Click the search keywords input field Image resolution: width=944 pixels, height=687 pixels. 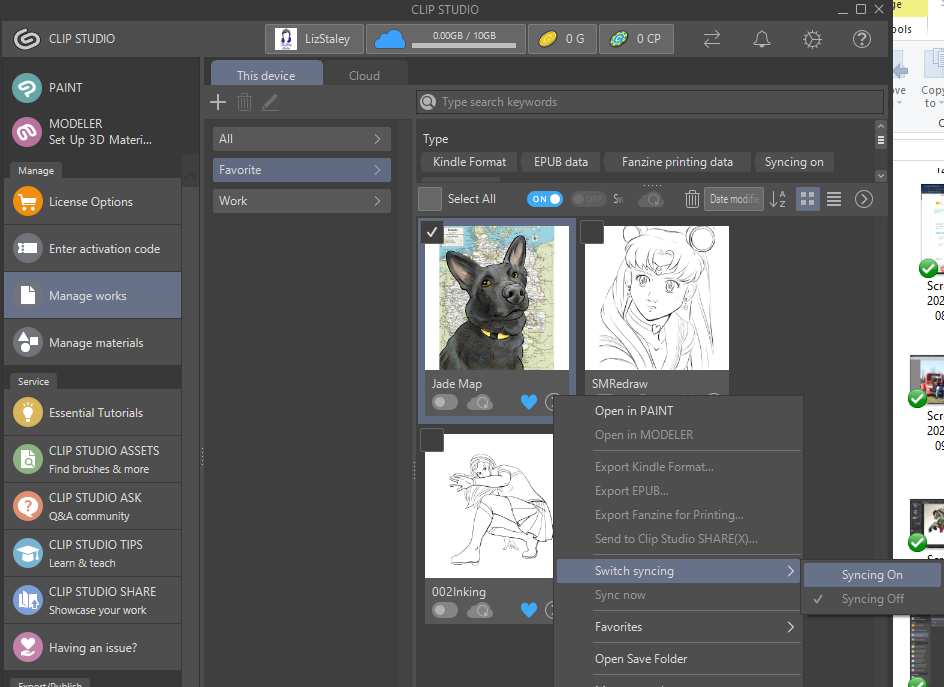coord(650,102)
